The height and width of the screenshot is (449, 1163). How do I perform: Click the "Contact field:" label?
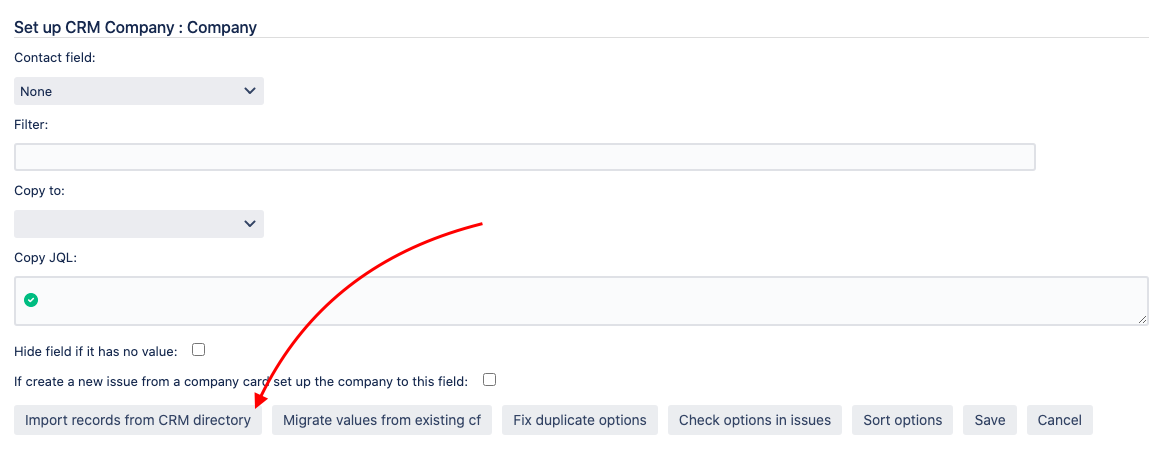pyautogui.click(x=55, y=58)
